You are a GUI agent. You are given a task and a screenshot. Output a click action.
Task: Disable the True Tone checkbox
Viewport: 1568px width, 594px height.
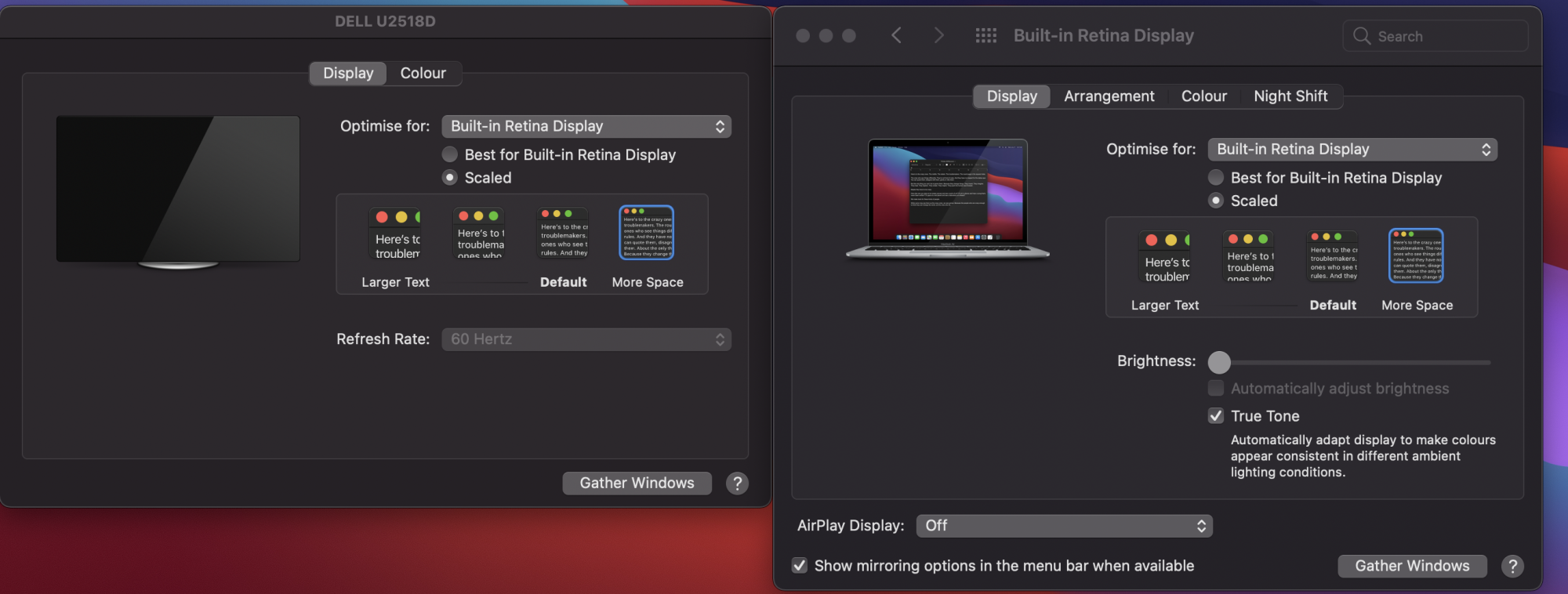(x=1216, y=415)
